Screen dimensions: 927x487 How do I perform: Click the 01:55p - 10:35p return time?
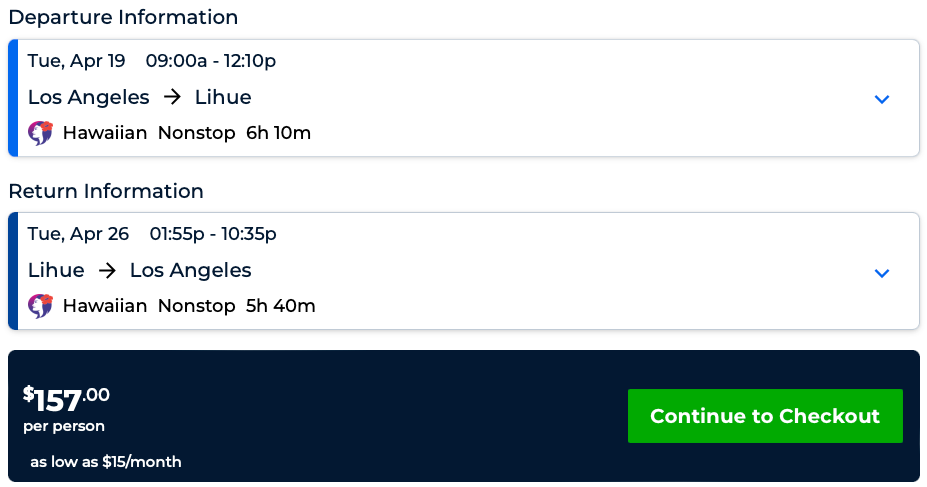tap(213, 234)
